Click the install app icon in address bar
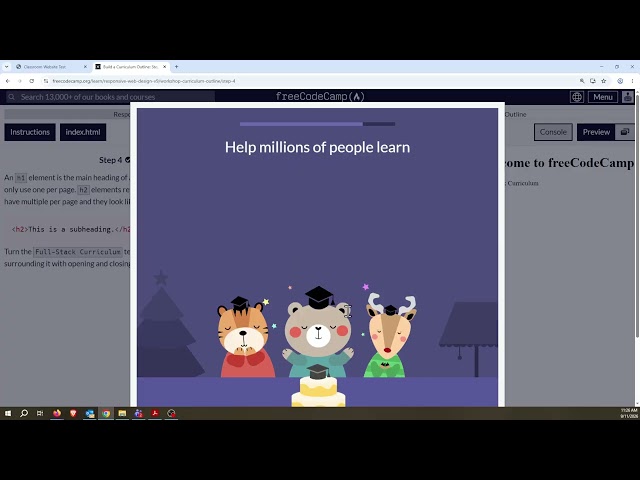Viewport: 640px width, 480px height. pos(593,81)
